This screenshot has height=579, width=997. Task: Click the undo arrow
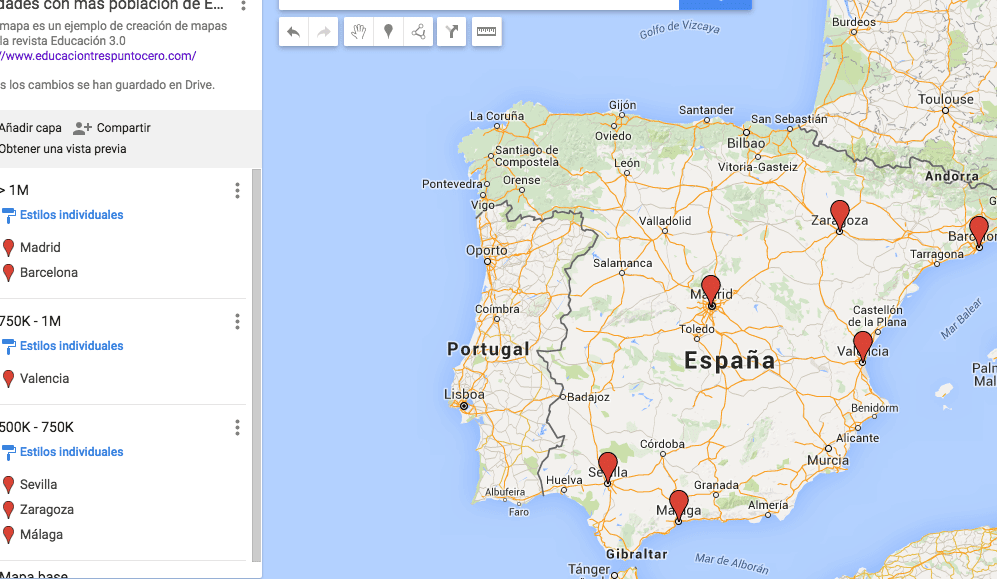pos(293,32)
